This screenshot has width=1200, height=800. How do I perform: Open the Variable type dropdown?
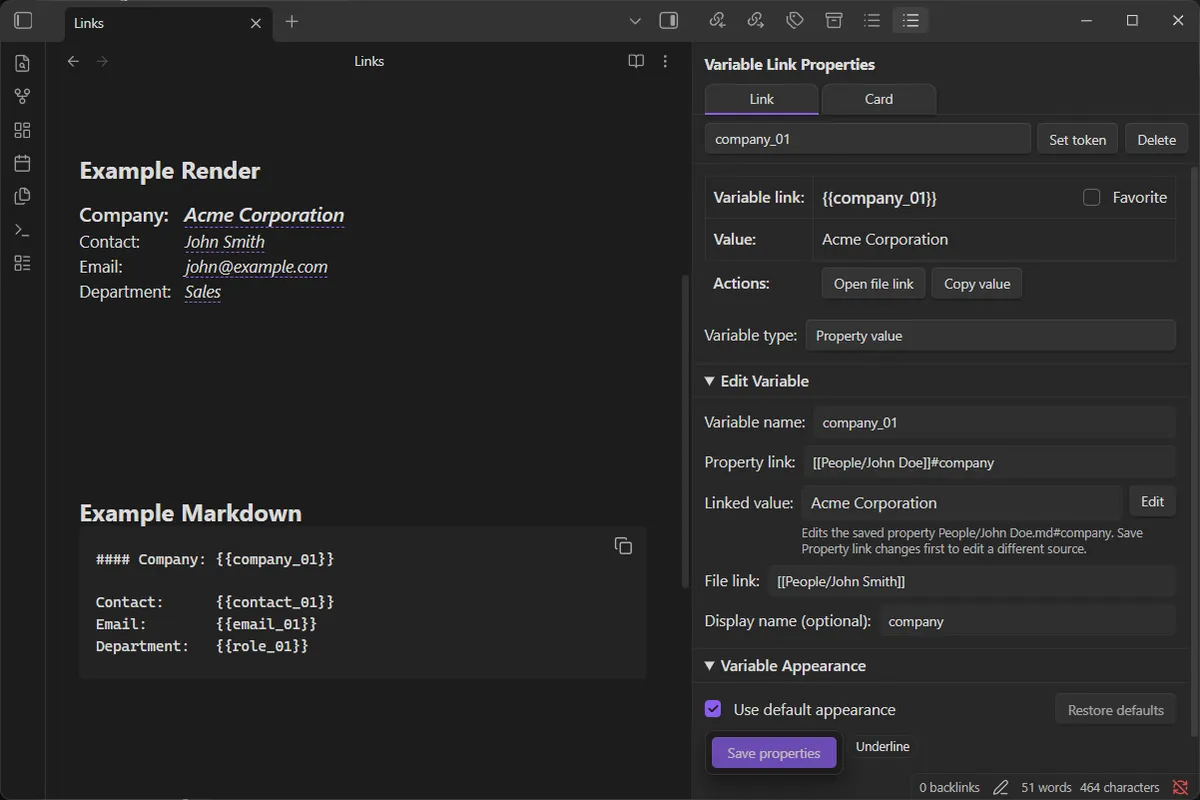[x=990, y=336]
